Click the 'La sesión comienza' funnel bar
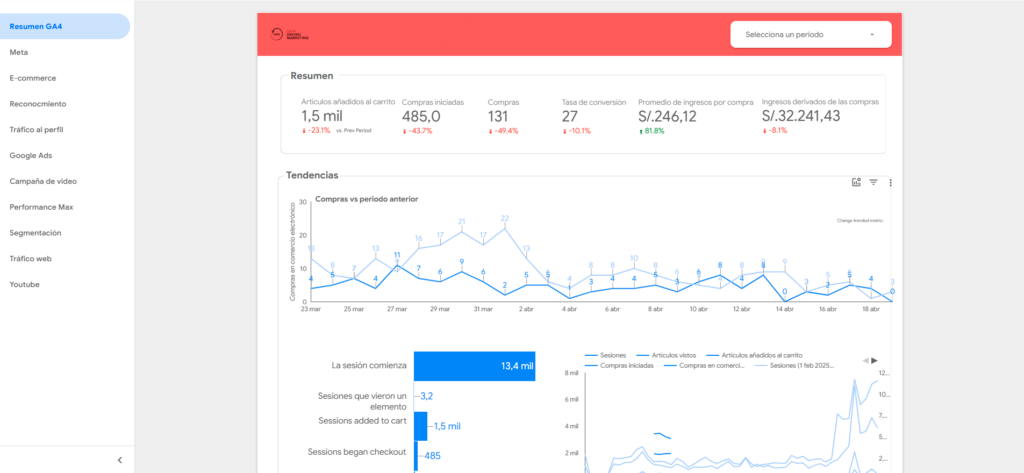This screenshot has height=473, width=1024. 474,366
